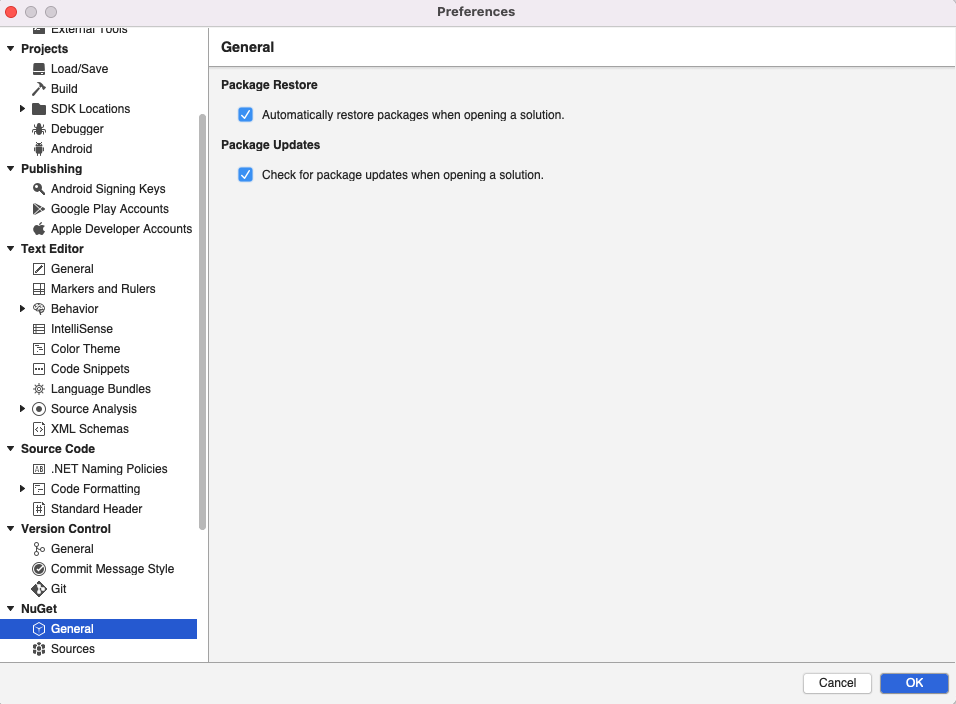
Task: Select the Debugger bug icon
Action: [37, 128]
